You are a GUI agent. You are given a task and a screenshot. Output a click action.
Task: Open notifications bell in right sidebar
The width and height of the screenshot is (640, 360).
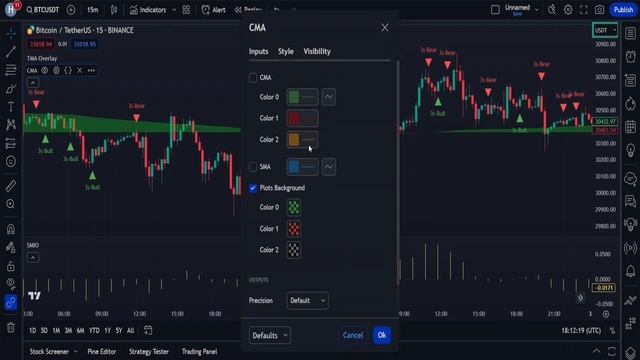[631, 271]
